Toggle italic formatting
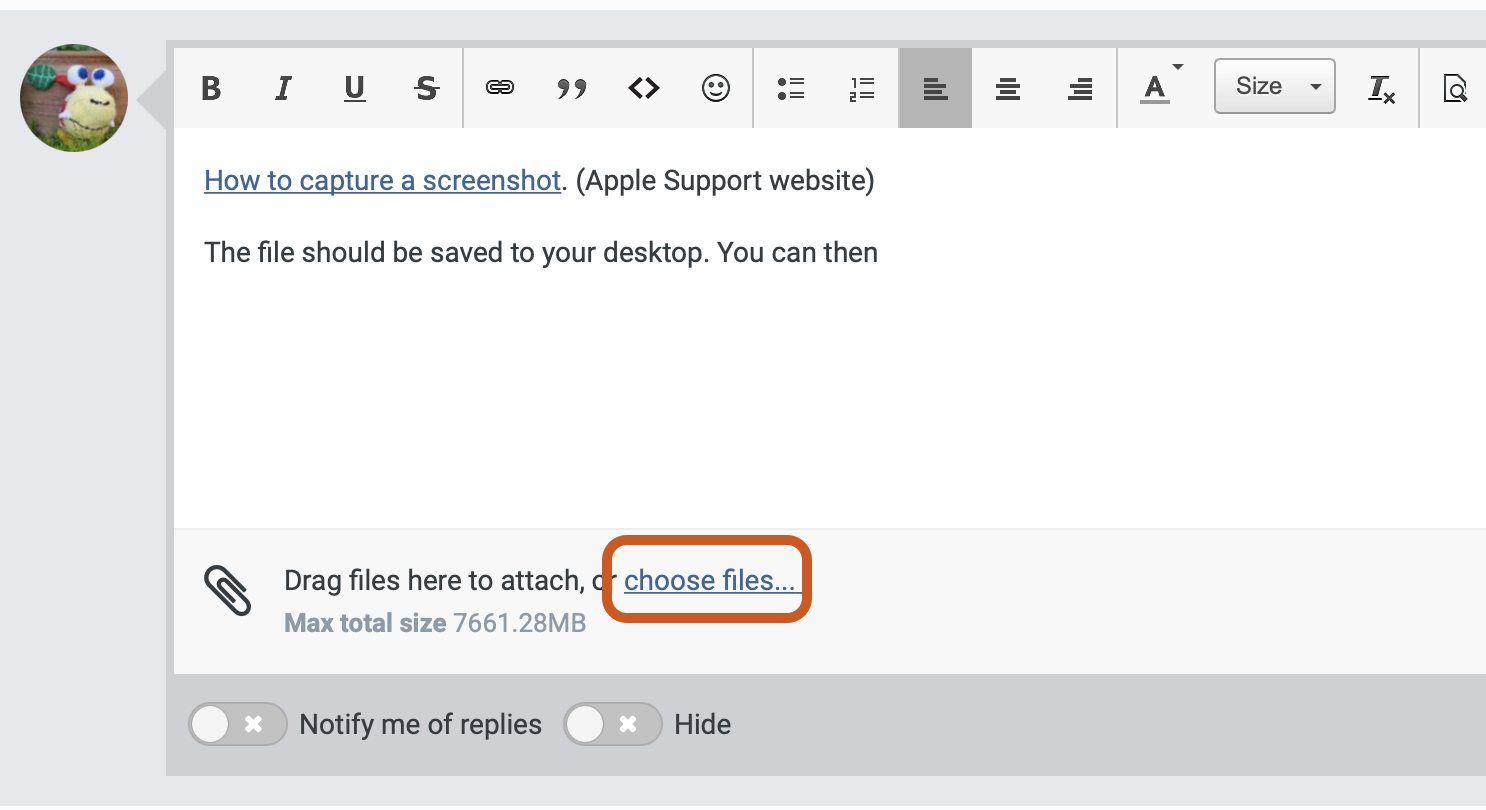The width and height of the screenshot is (1486, 810). point(283,88)
